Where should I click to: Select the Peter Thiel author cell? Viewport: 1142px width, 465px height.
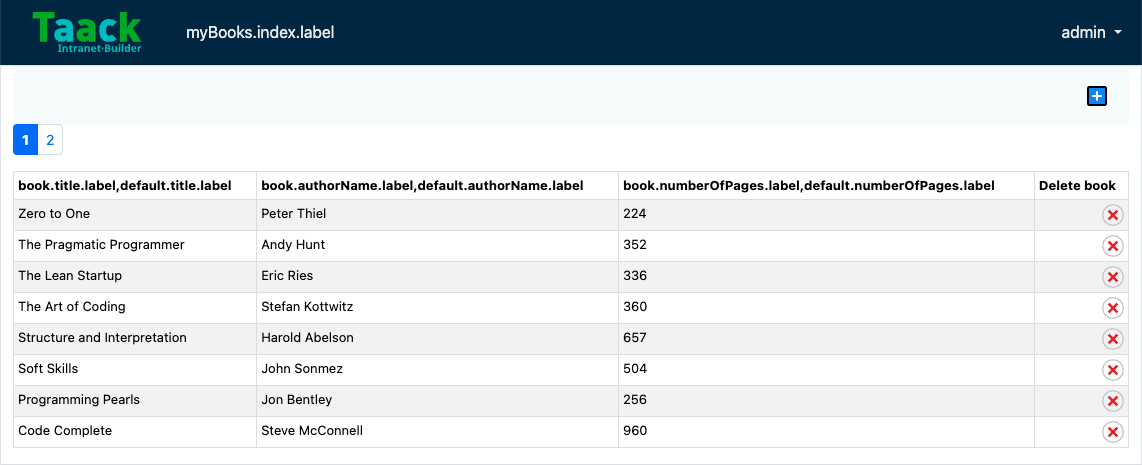coord(437,214)
